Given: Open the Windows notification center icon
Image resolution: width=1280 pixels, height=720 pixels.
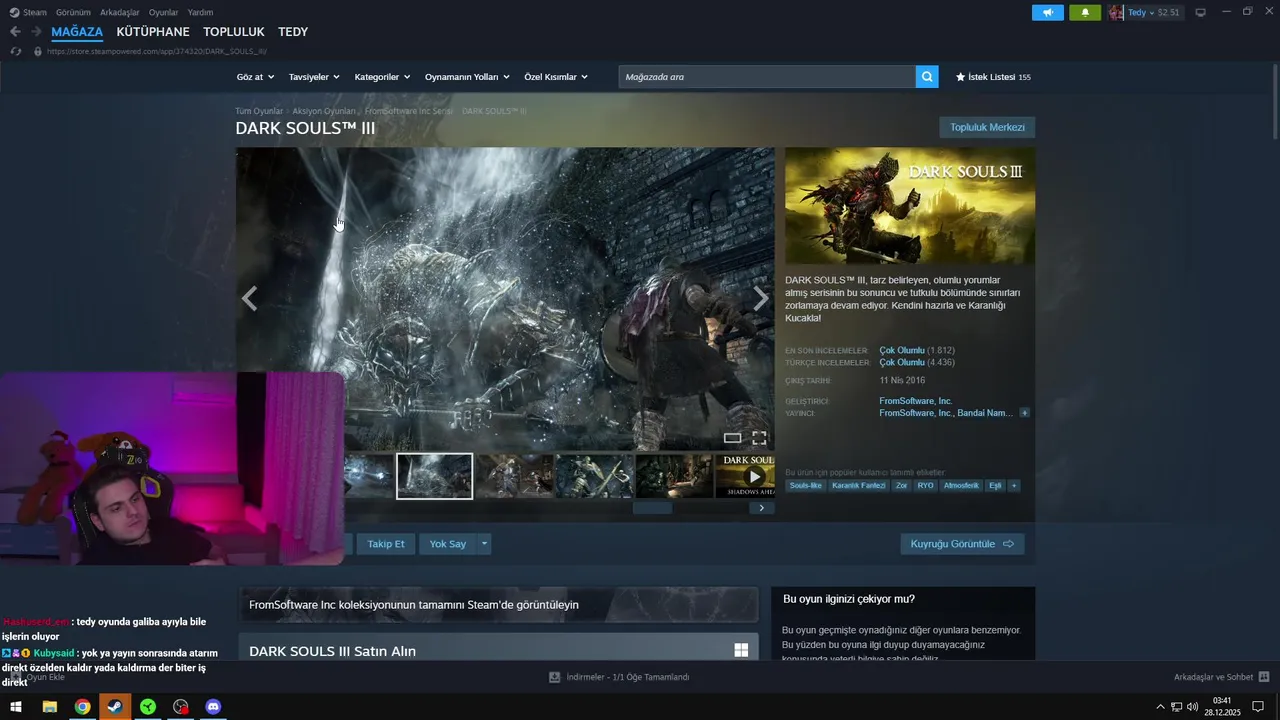Looking at the screenshot, I should [1258, 707].
